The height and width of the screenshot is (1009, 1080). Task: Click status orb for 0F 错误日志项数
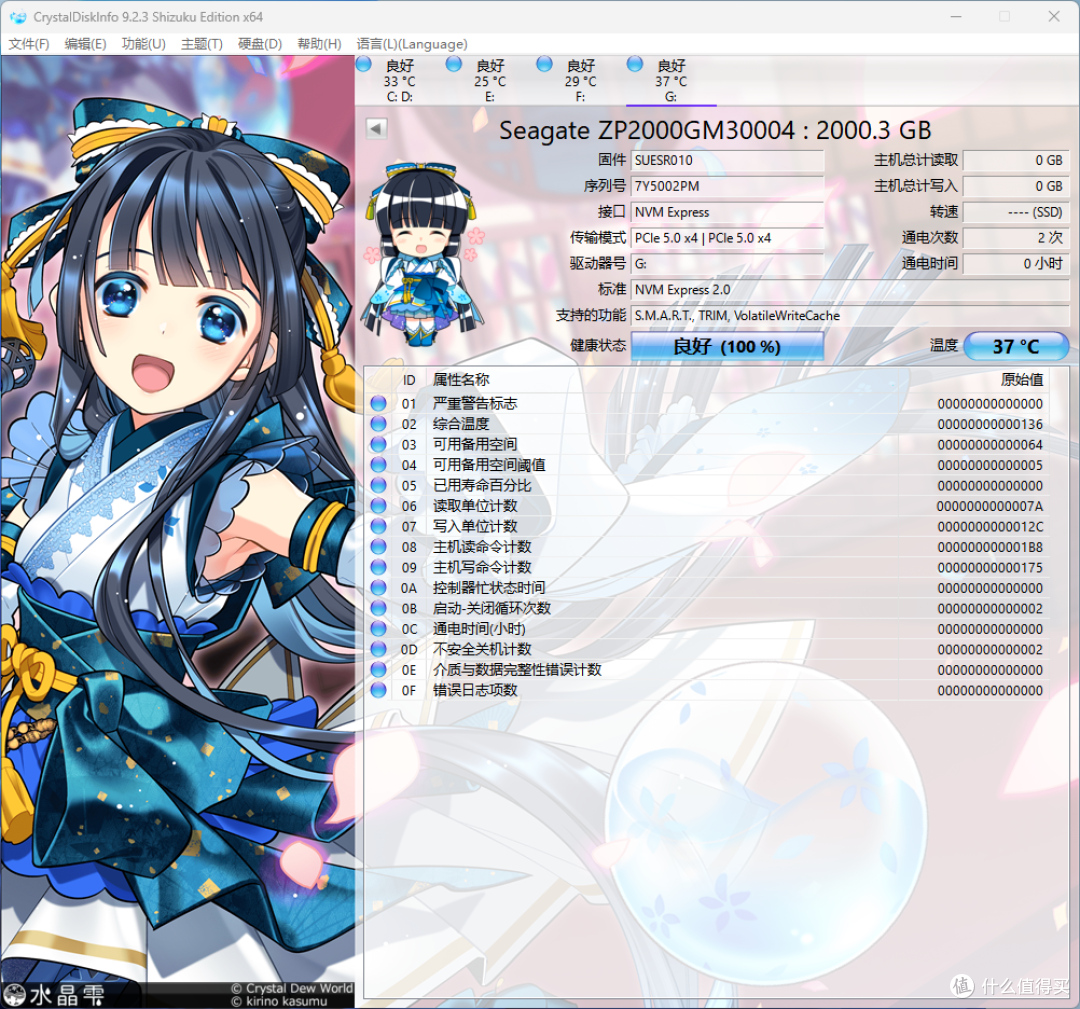coord(378,690)
